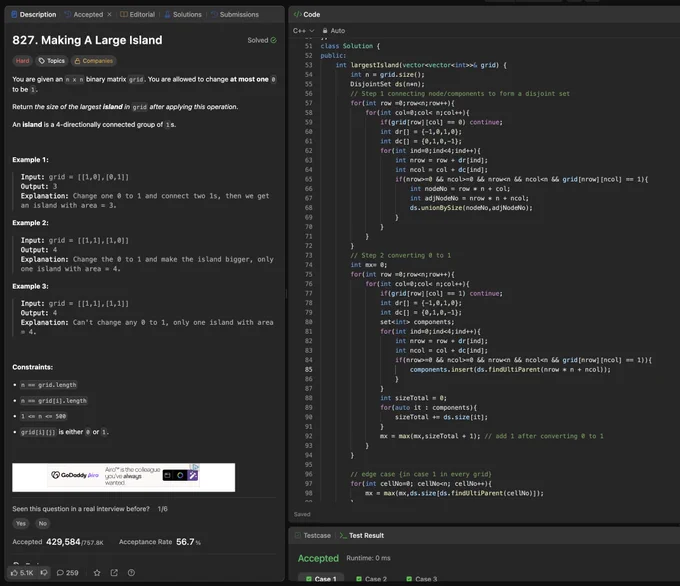This screenshot has height=586, width=680.
Task: Click the 'set<int> components;' line
Action: pyautogui.click(x=417, y=322)
